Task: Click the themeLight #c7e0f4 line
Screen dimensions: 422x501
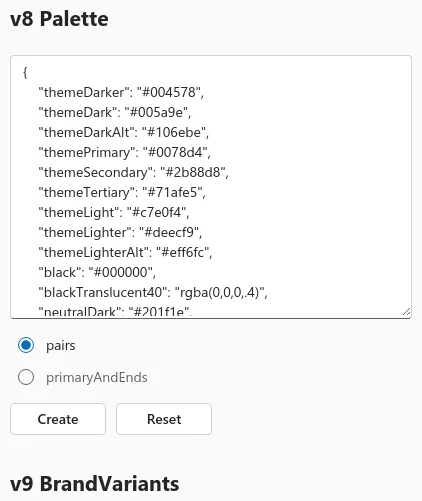Action: [x=114, y=212]
